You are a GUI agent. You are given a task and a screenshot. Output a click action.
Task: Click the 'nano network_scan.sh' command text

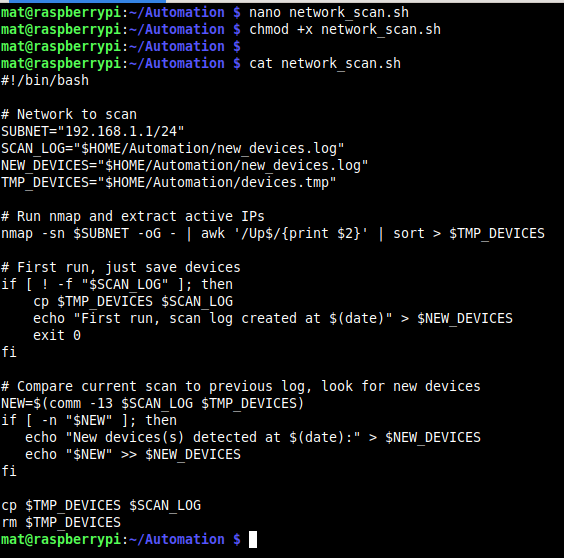(329, 13)
